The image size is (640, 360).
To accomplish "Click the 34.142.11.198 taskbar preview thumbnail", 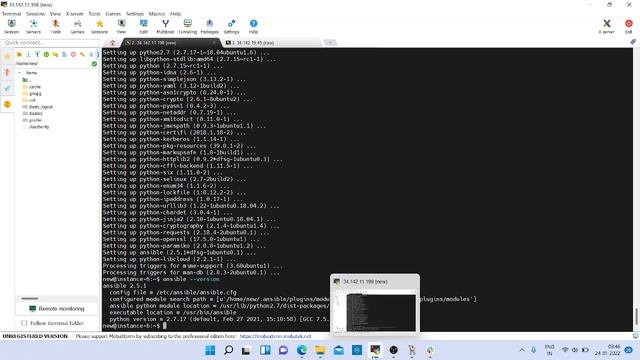I will (375, 304).
